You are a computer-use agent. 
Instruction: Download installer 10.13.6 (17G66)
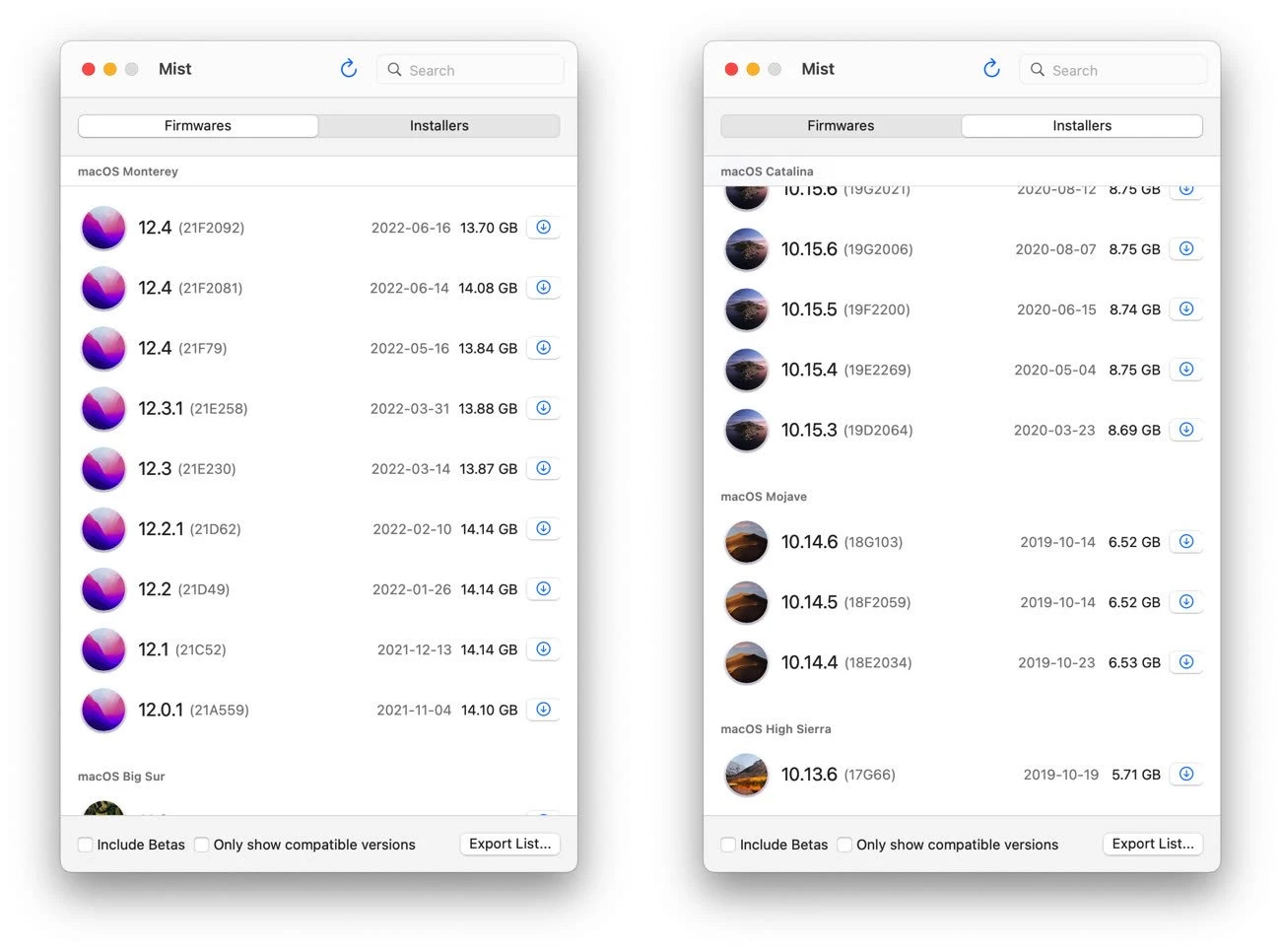tap(1186, 774)
